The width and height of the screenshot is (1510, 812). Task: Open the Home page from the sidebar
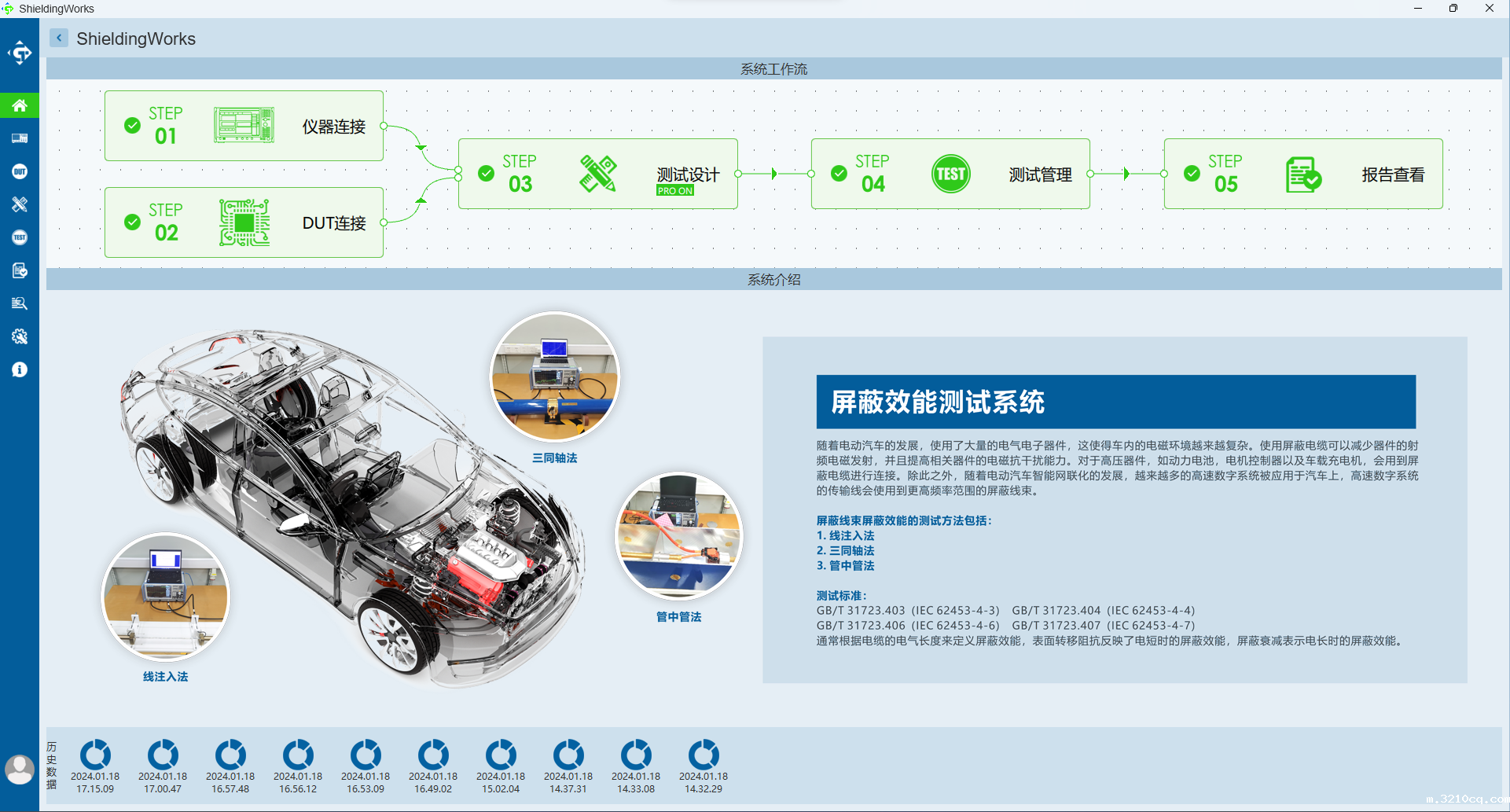click(x=20, y=105)
